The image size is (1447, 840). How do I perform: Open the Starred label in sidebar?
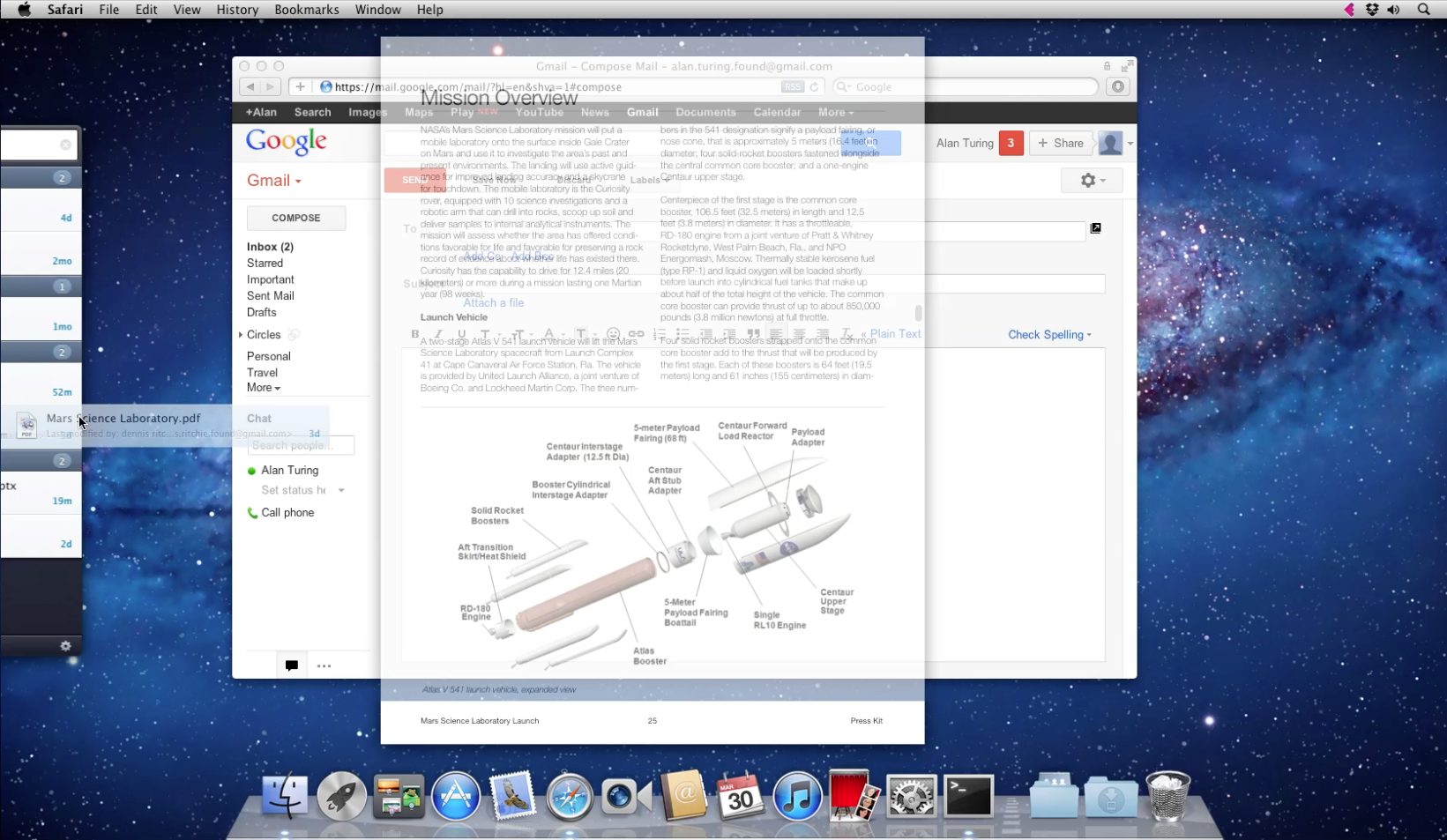(x=265, y=264)
